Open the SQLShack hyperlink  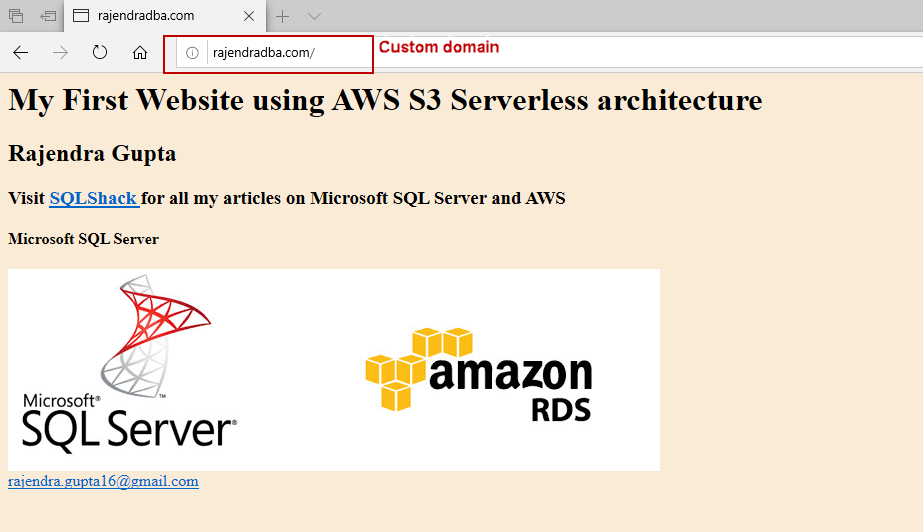pos(93,198)
